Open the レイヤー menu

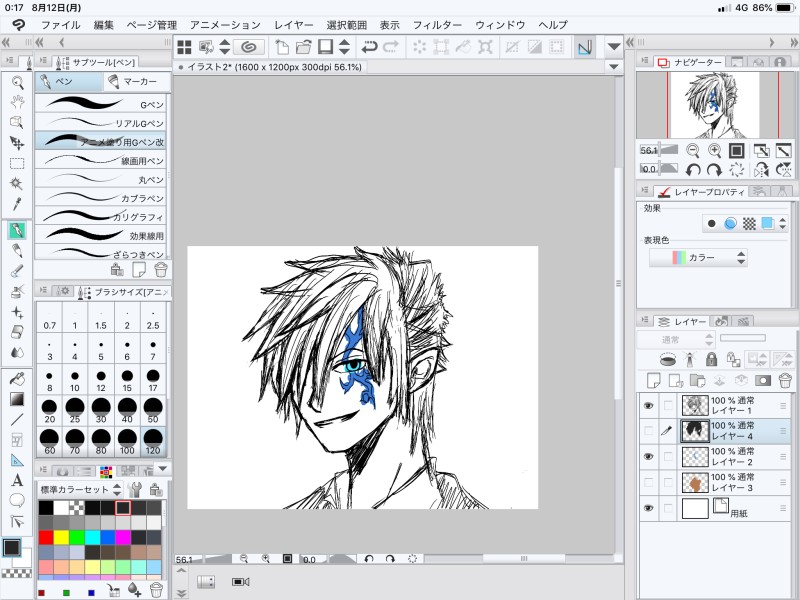(293, 24)
